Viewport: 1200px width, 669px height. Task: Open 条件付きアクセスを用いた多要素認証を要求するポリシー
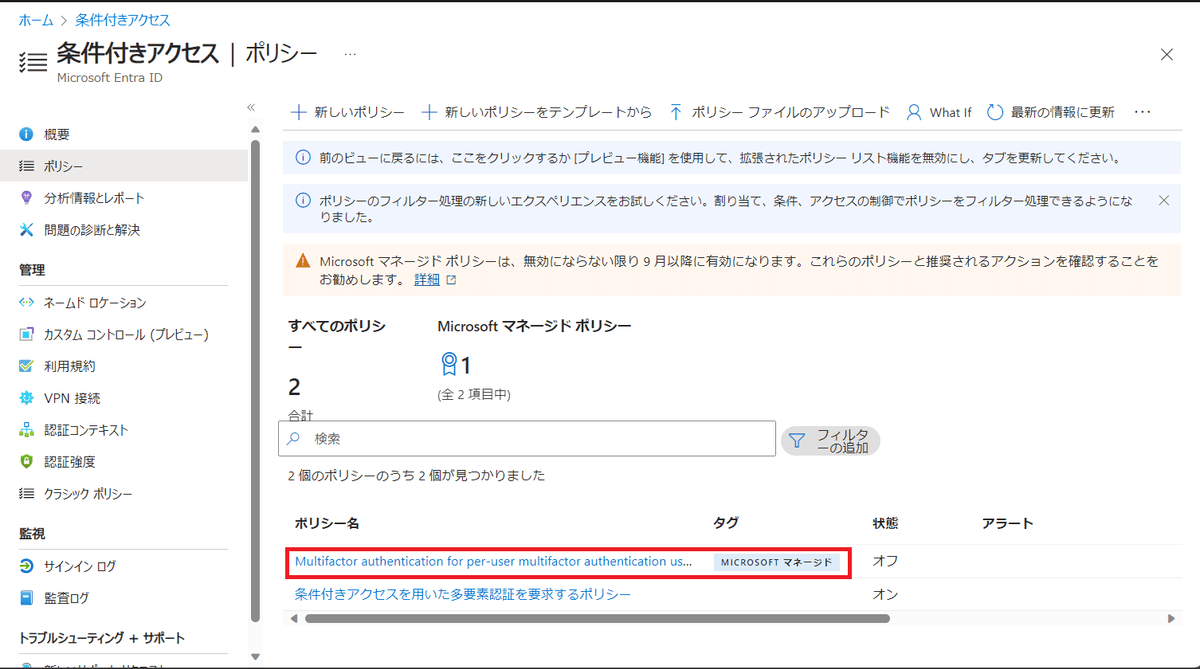click(463, 594)
